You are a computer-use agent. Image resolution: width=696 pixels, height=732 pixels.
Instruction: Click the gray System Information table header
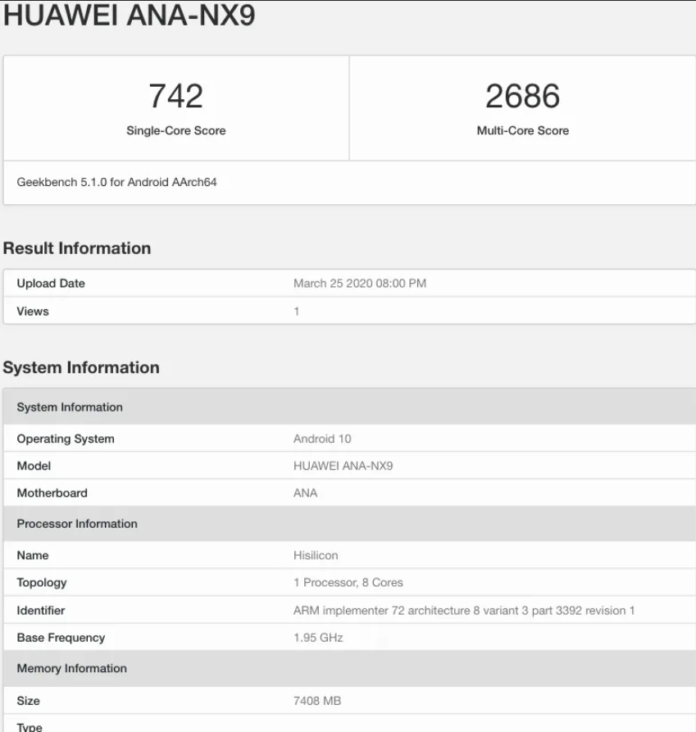pyautogui.click(x=70, y=408)
